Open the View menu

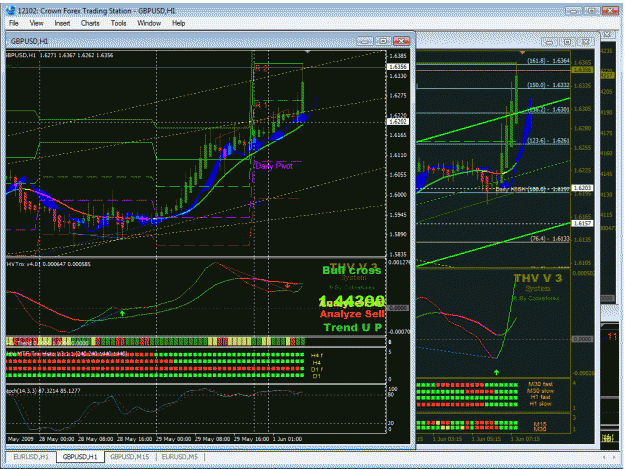coord(36,23)
